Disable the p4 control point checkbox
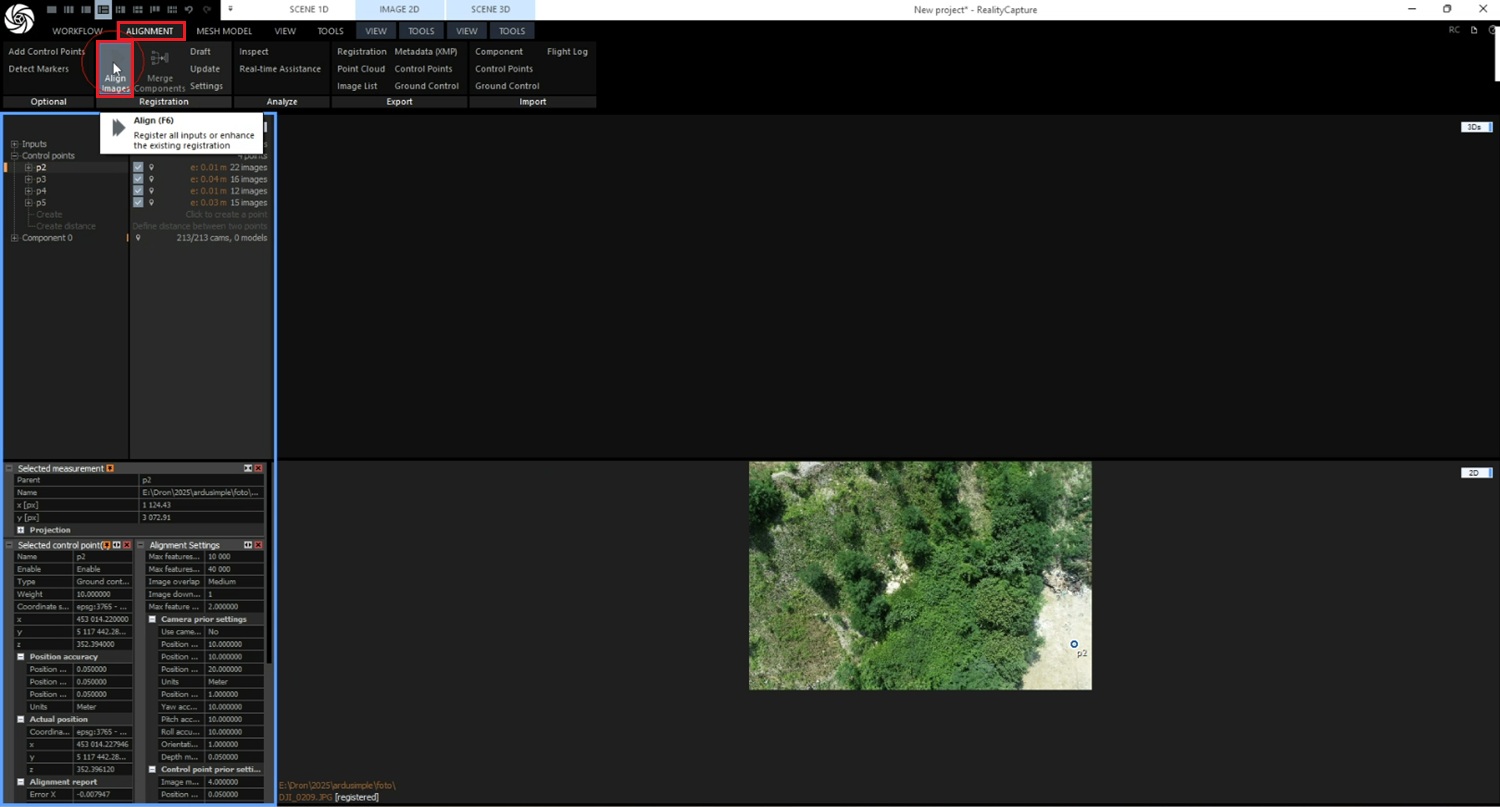 click(138, 191)
